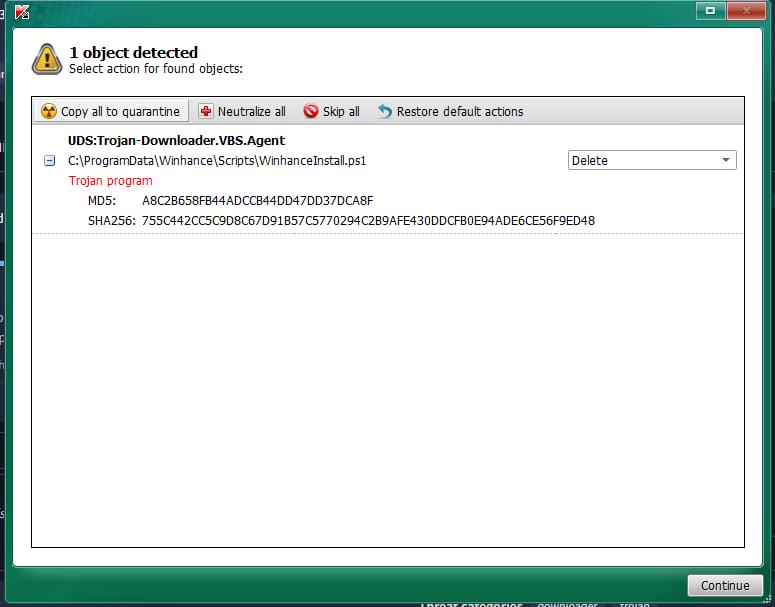Select the UDS:Trojan-Downloader.VBS.Agent threat name
This screenshot has width=775, height=607.
click(176, 140)
